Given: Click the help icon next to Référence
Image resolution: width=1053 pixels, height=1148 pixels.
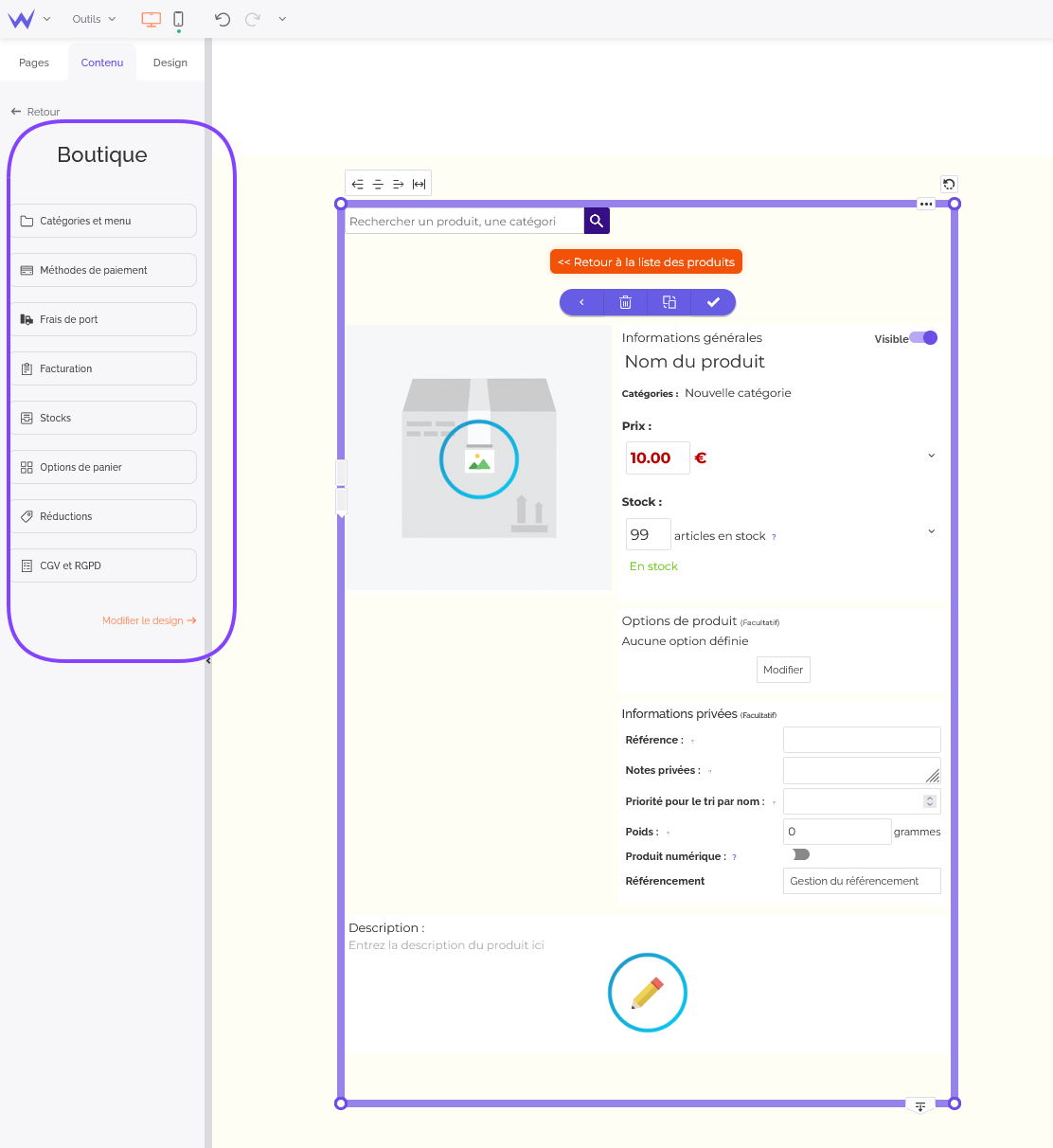Looking at the screenshot, I should coord(692,741).
